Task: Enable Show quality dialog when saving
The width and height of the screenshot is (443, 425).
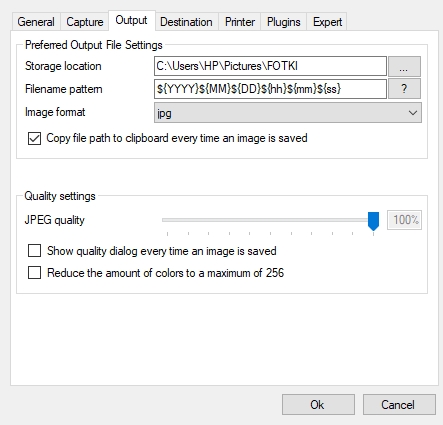Action: (35, 251)
